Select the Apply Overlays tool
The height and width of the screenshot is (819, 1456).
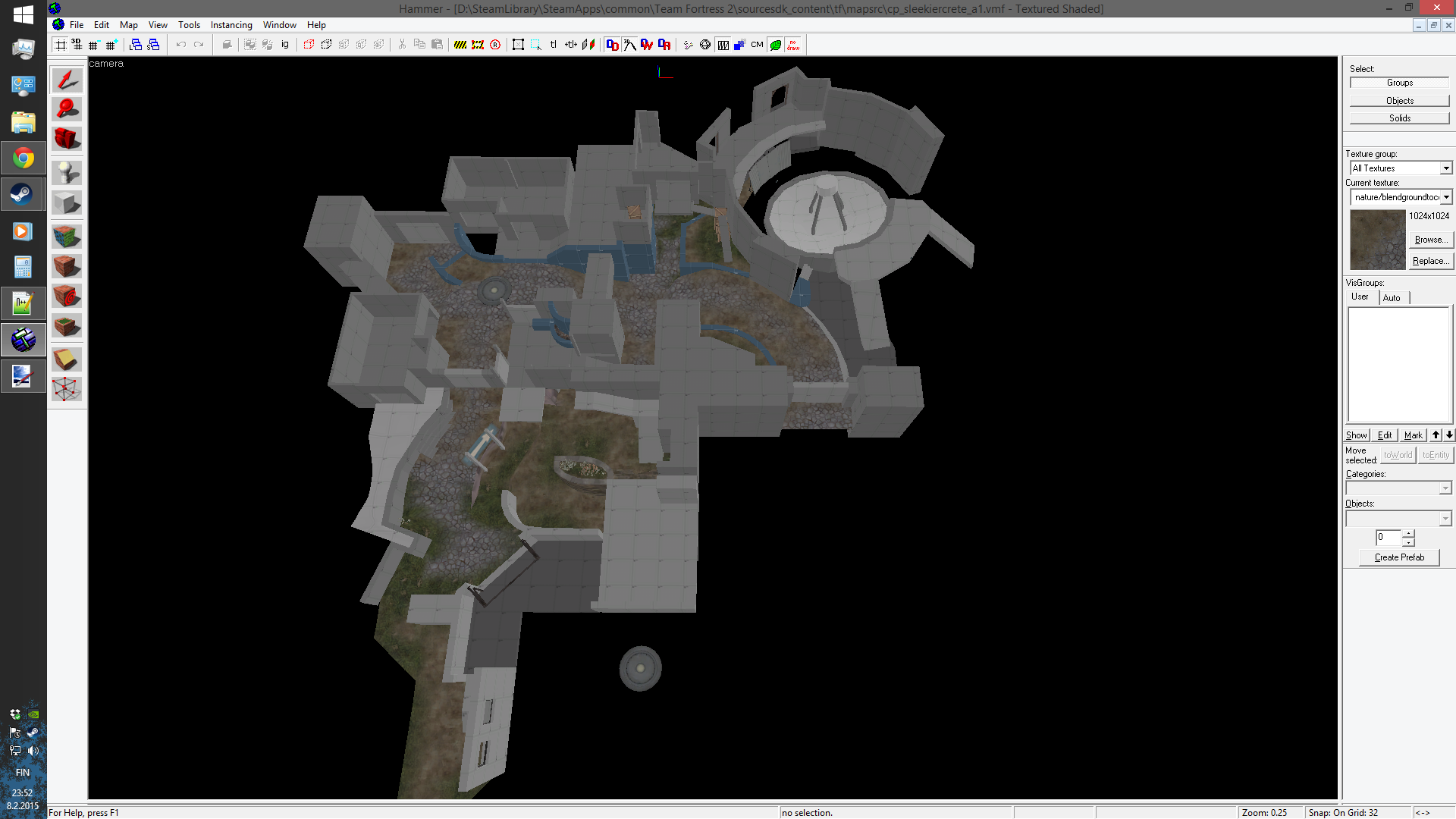tap(67, 326)
